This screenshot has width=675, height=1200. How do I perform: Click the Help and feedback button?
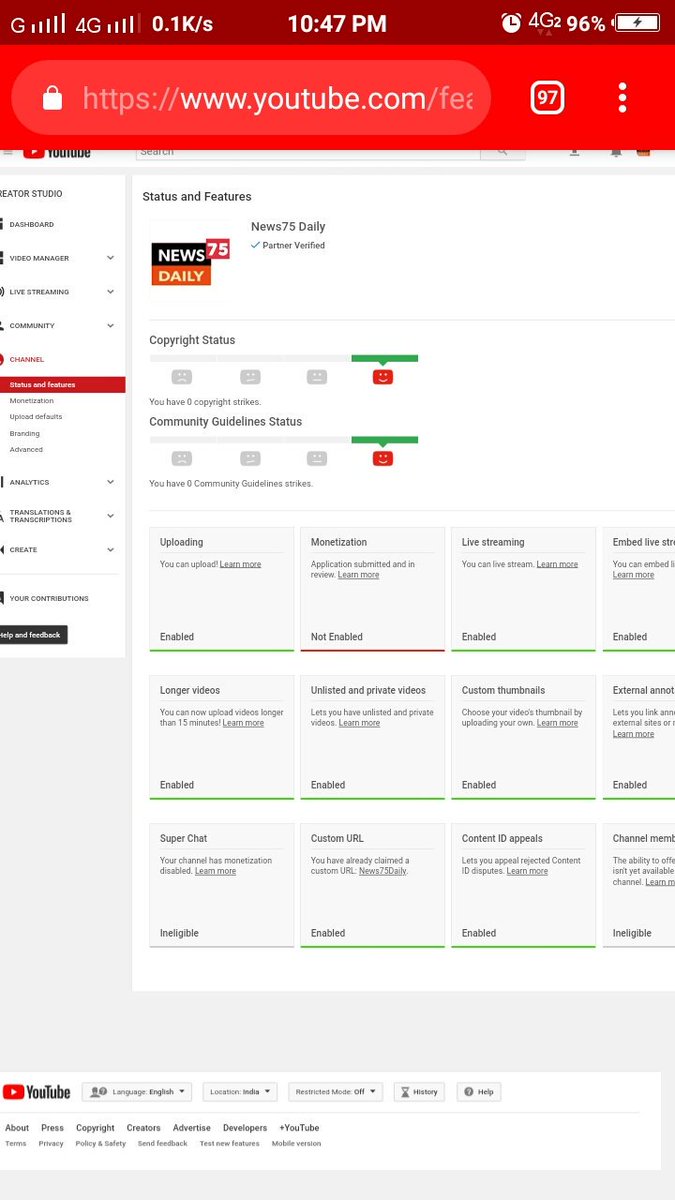click(31, 635)
